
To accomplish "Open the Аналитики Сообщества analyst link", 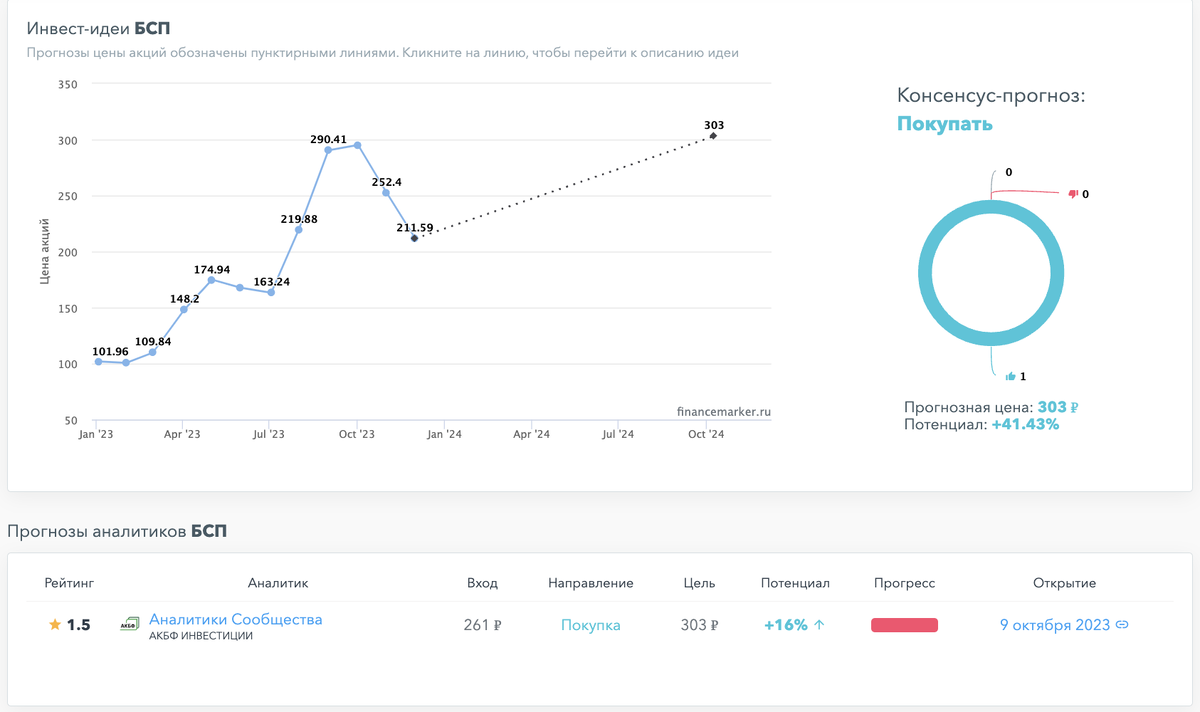I will point(236,619).
